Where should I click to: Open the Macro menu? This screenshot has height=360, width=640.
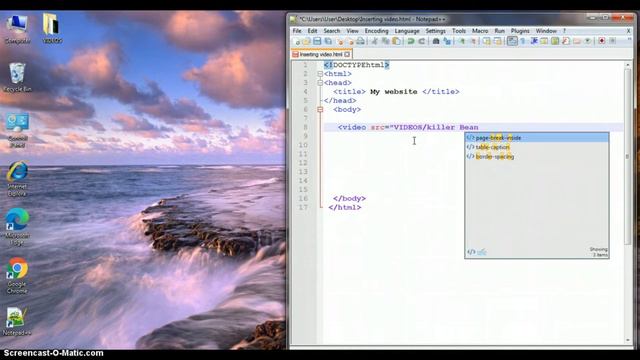[x=480, y=31]
